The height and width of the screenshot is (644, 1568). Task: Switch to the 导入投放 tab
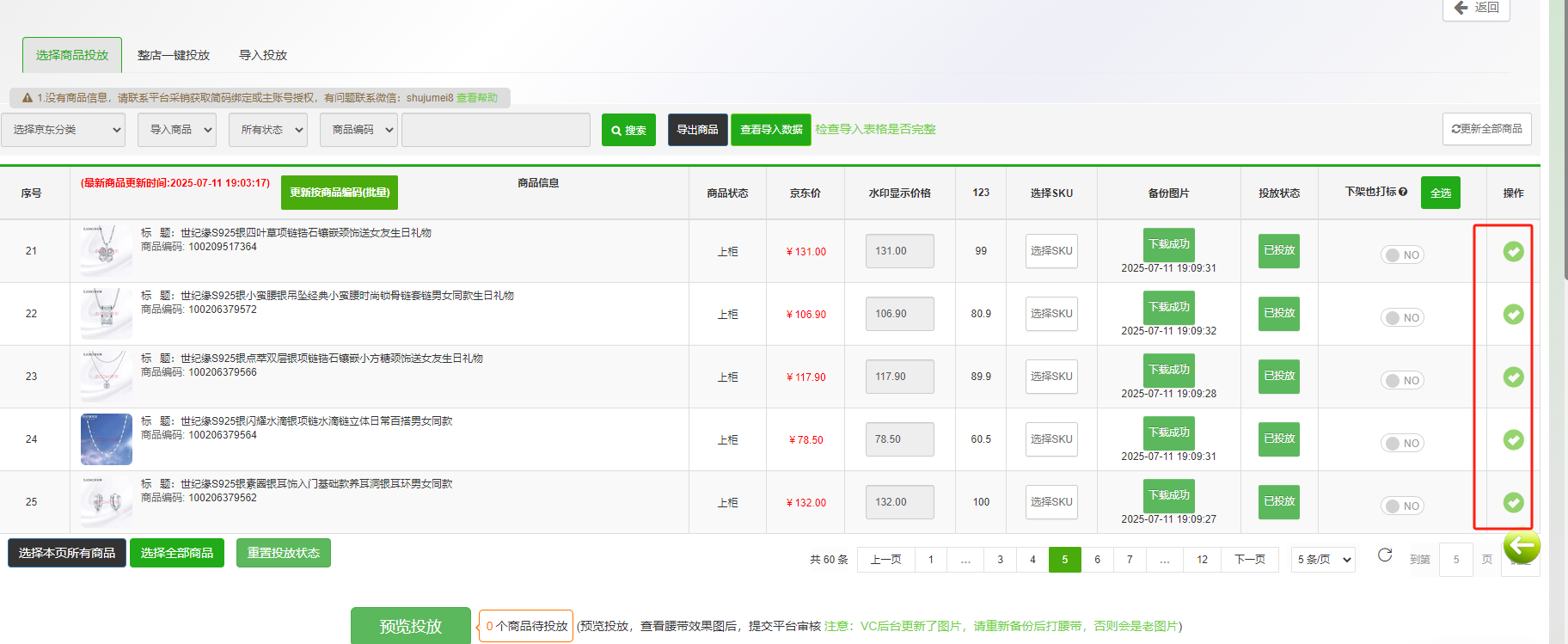point(263,55)
